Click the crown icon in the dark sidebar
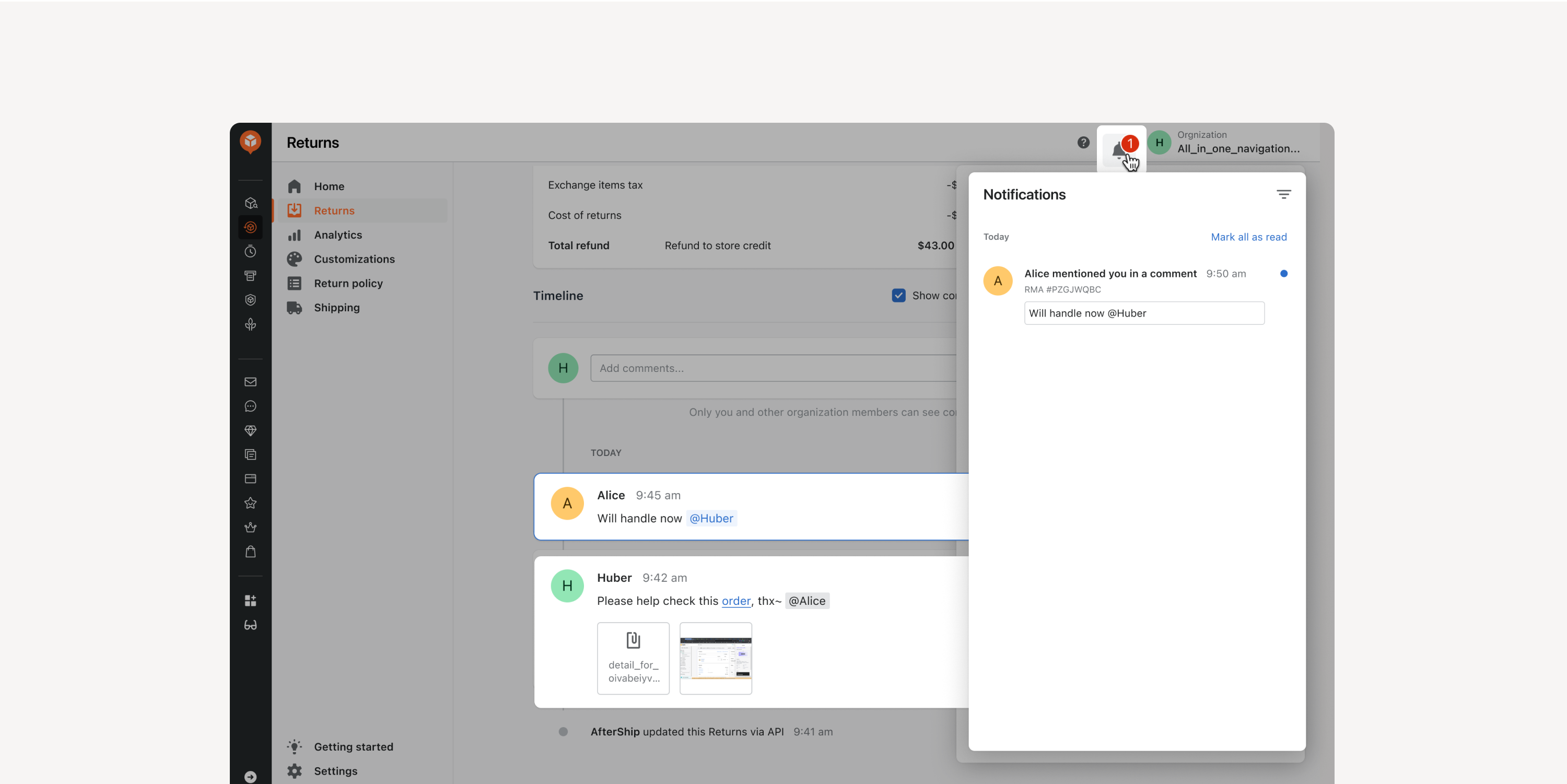 pos(250,528)
